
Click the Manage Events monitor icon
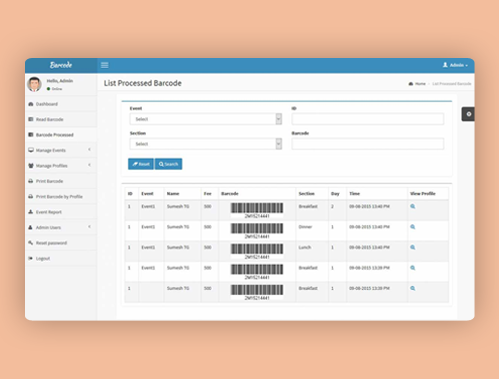coord(31,150)
